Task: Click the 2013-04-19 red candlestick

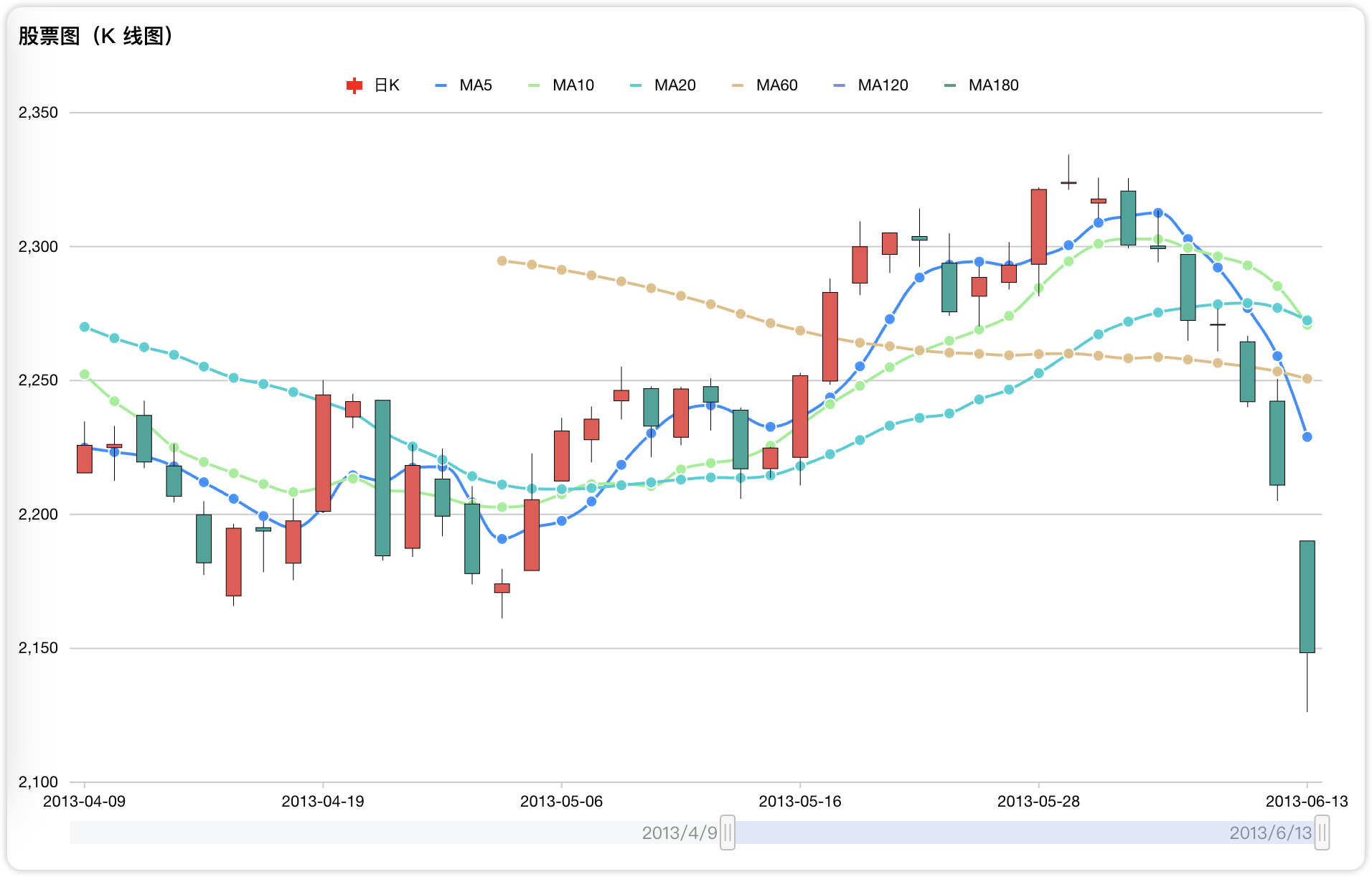Action: click(323, 453)
